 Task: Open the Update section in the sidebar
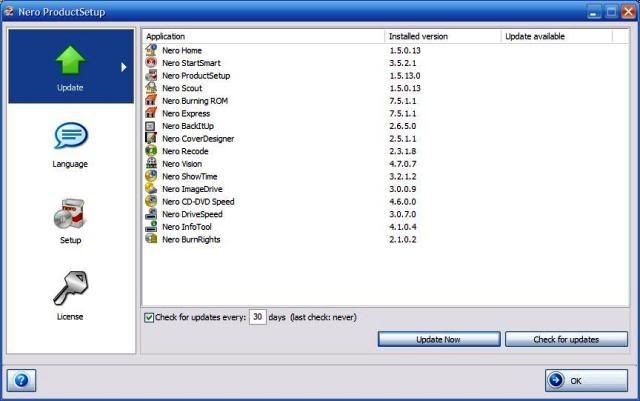(71, 66)
